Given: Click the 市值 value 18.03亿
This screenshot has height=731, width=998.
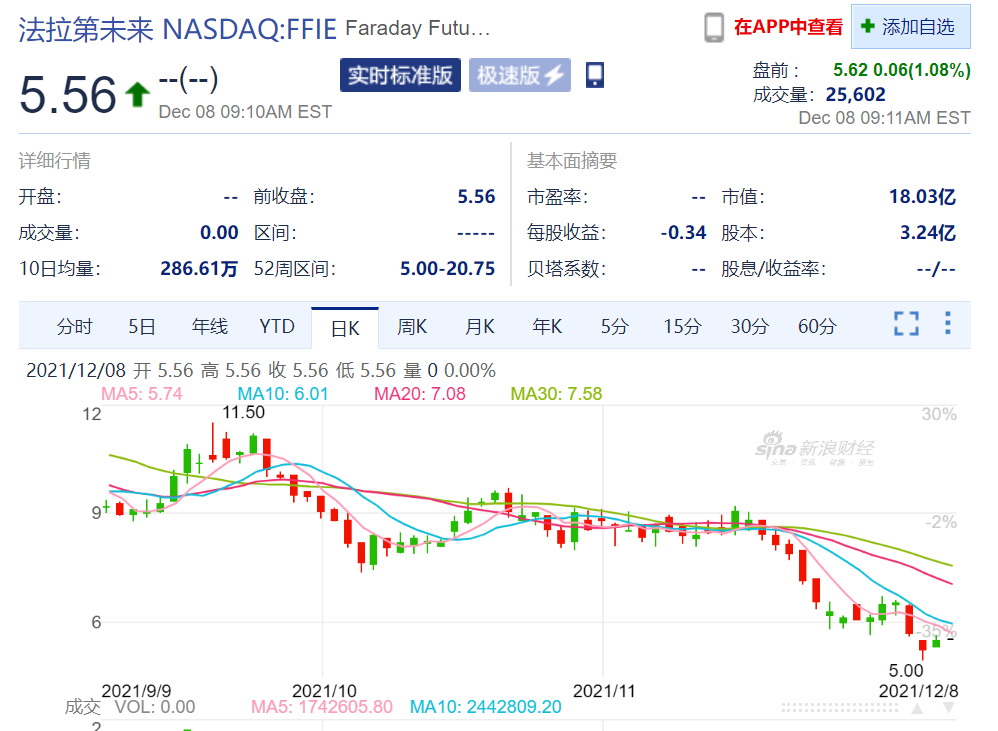Looking at the screenshot, I should [922, 197].
